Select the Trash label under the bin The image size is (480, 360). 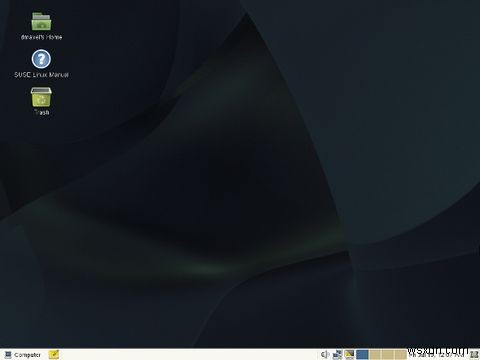[42, 112]
